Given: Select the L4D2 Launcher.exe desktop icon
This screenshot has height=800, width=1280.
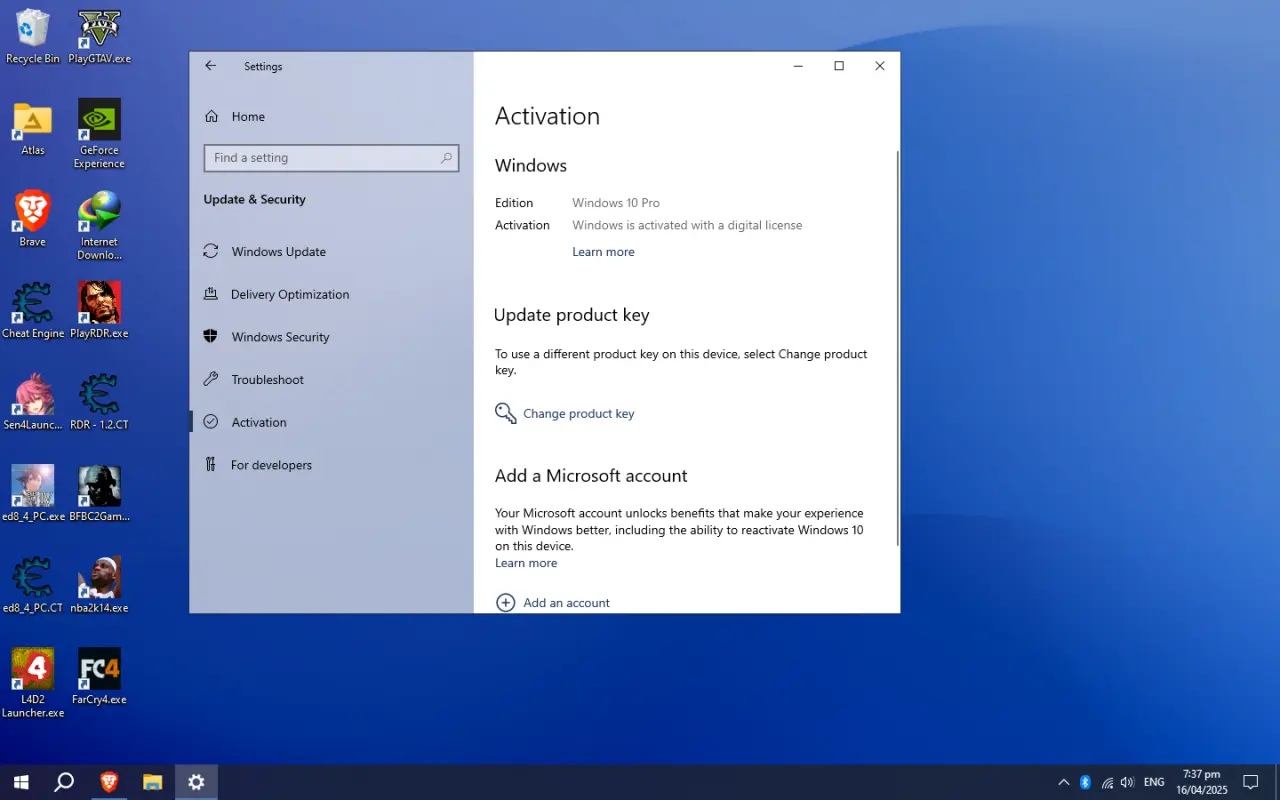Looking at the screenshot, I should [33, 683].
